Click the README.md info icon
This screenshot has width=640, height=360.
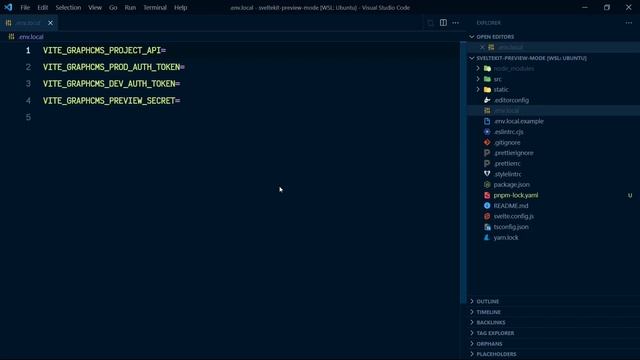(487, 206)
